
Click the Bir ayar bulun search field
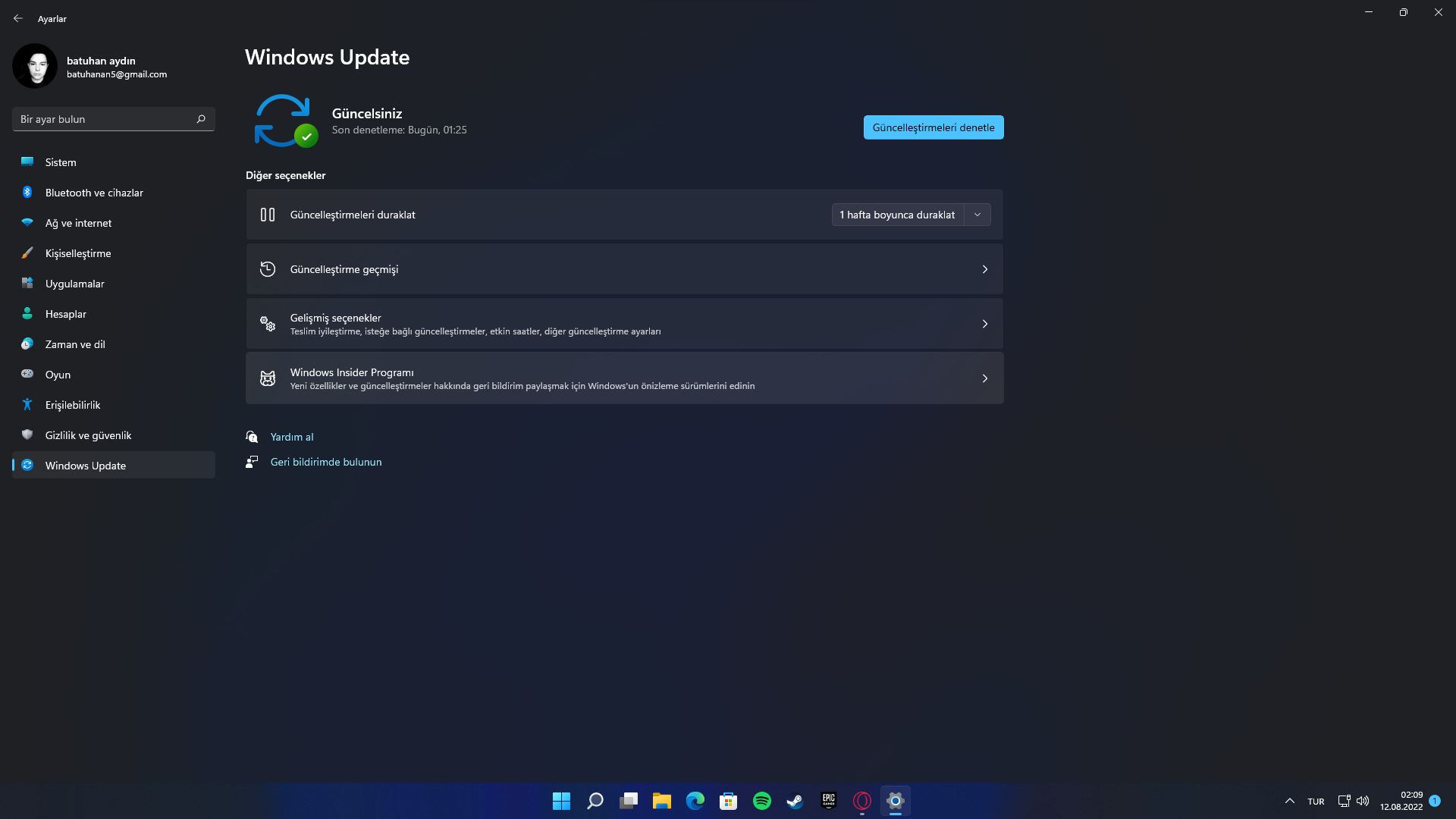pos(105,119)
